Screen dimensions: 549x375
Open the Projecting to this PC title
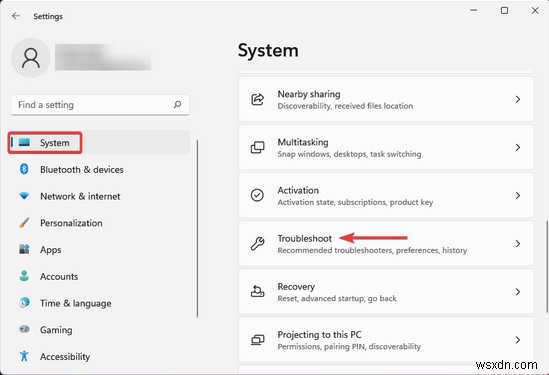(319, 334)
